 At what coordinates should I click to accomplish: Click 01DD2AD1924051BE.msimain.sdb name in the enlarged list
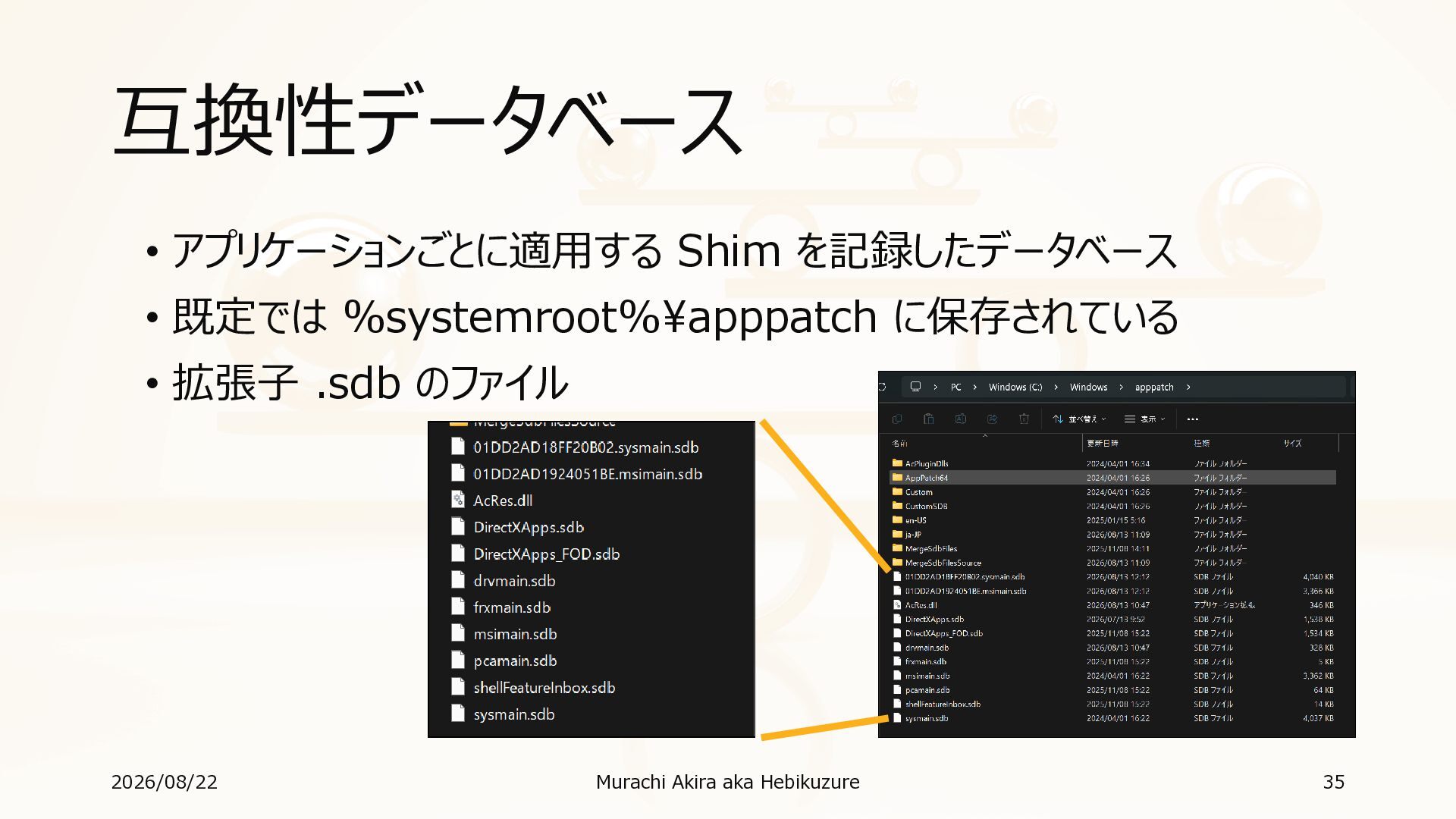click(x=588, y=474)
